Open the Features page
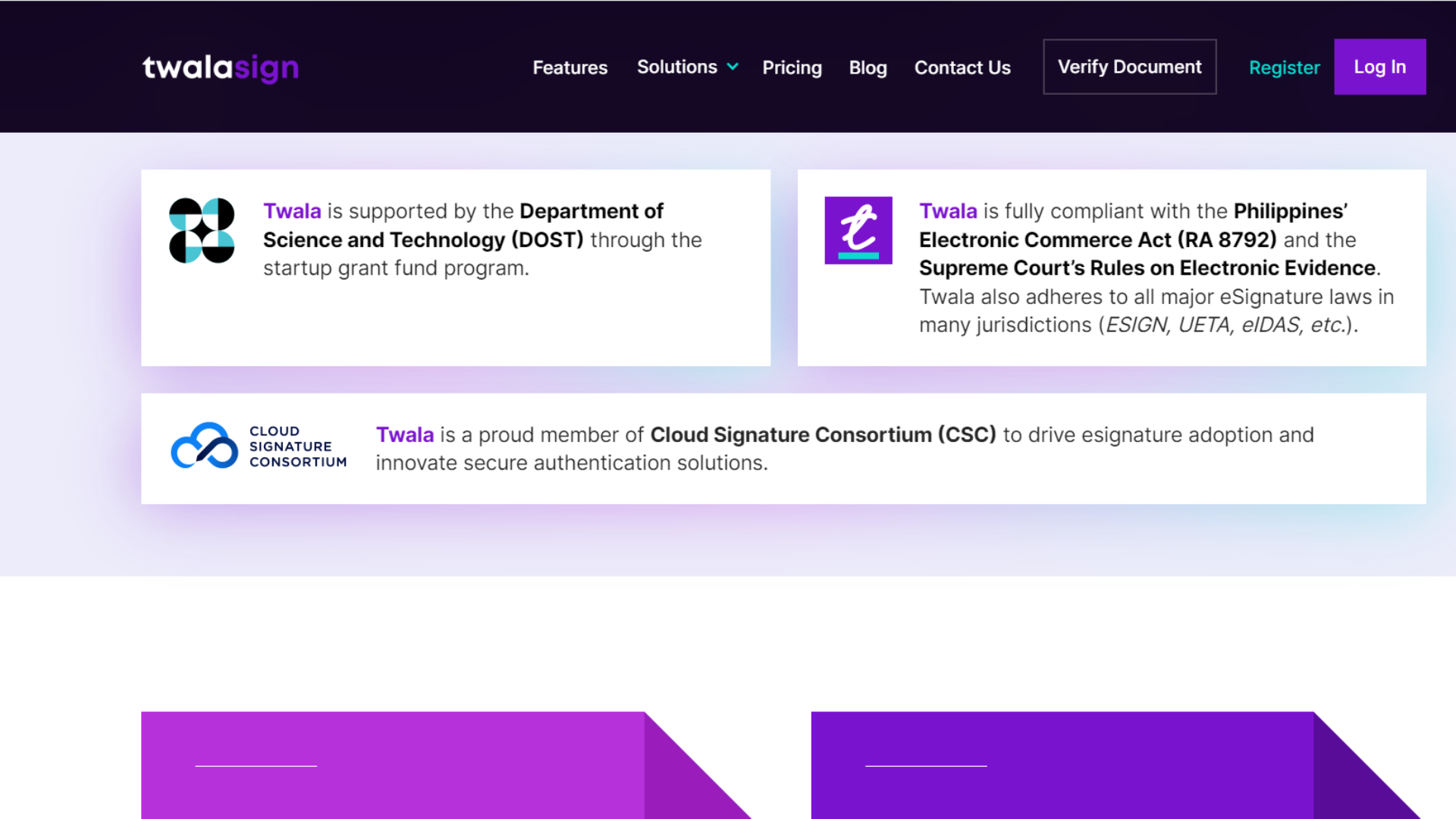1456x819 pixels. coord(570,67)
